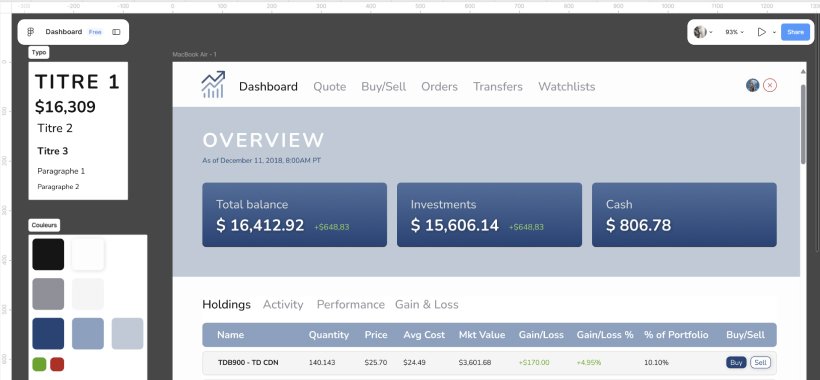The image size is (820, 380).
Task: Click the OVERVIEW heading
Action: (264, 140)
